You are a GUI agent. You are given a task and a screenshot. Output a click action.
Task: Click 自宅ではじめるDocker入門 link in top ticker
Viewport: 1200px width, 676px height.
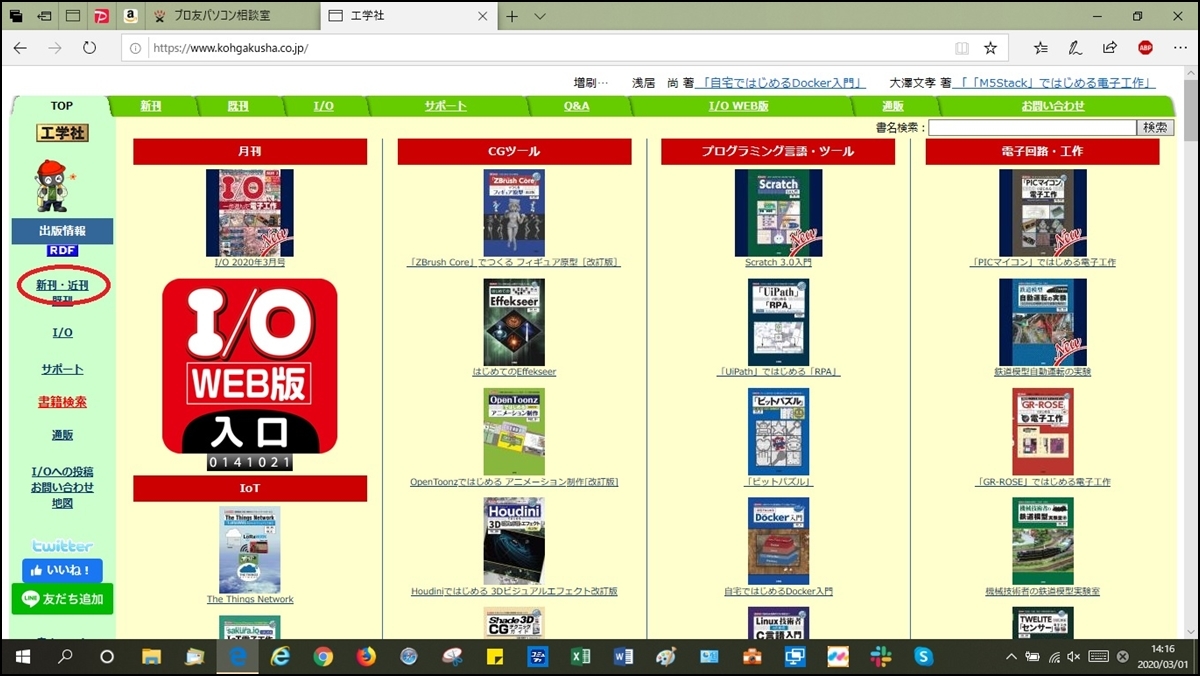pyautogui.click(x=782, y=83)
